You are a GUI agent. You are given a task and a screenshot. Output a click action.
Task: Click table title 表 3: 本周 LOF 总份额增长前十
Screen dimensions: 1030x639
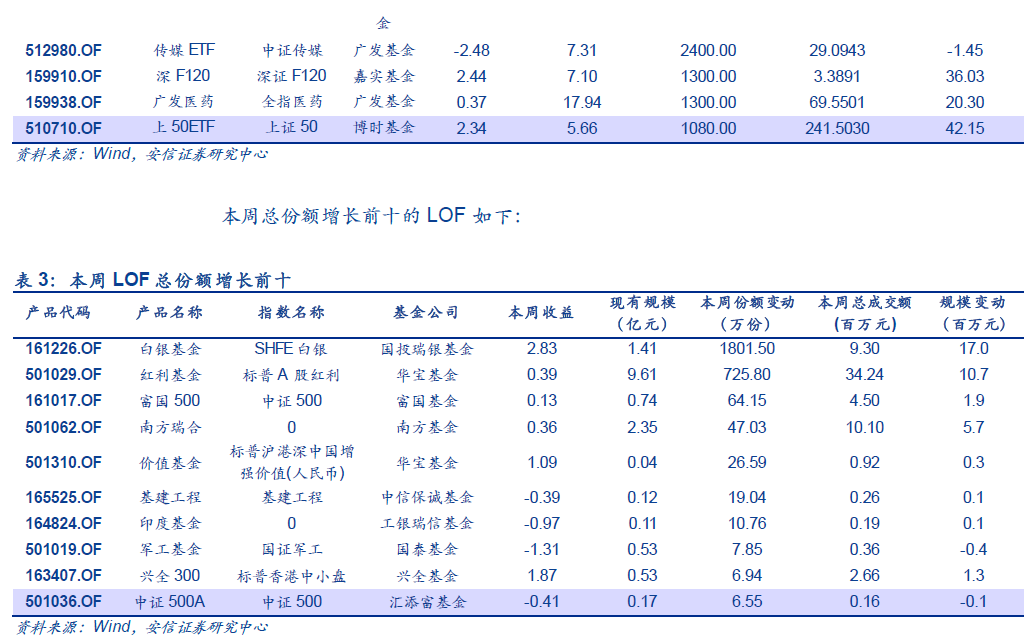tap(152, 280)
